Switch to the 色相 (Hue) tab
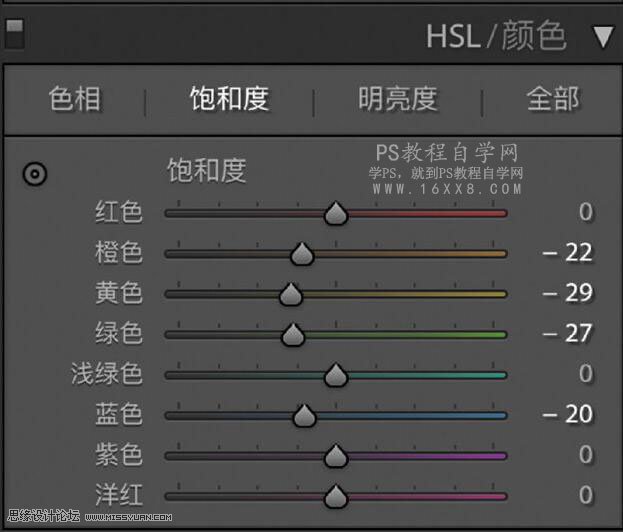This screenshot has width=623, height=532. [75, 99]
